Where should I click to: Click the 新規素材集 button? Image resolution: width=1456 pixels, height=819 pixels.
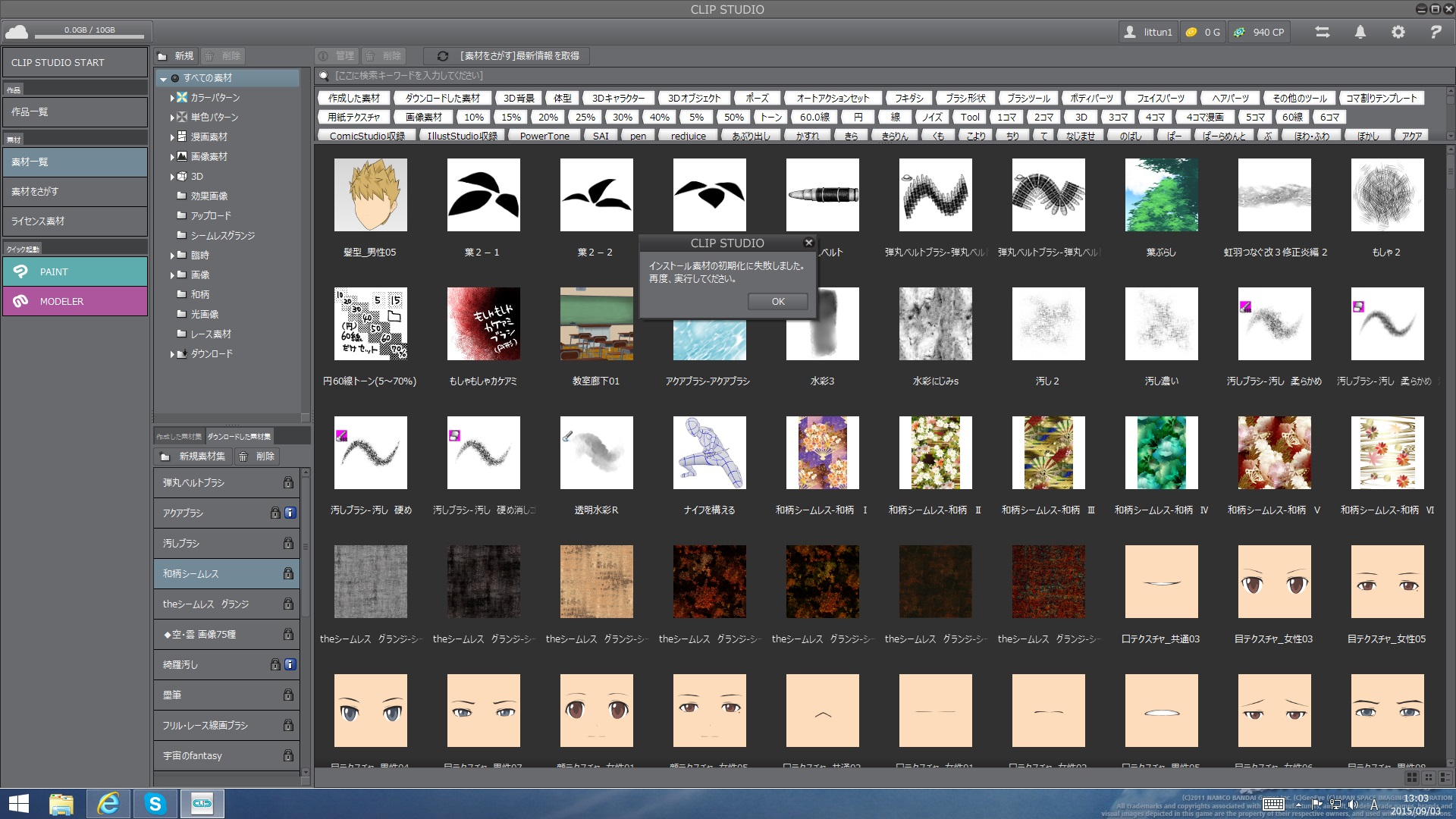pyautogui.click(x=193, y=457)
